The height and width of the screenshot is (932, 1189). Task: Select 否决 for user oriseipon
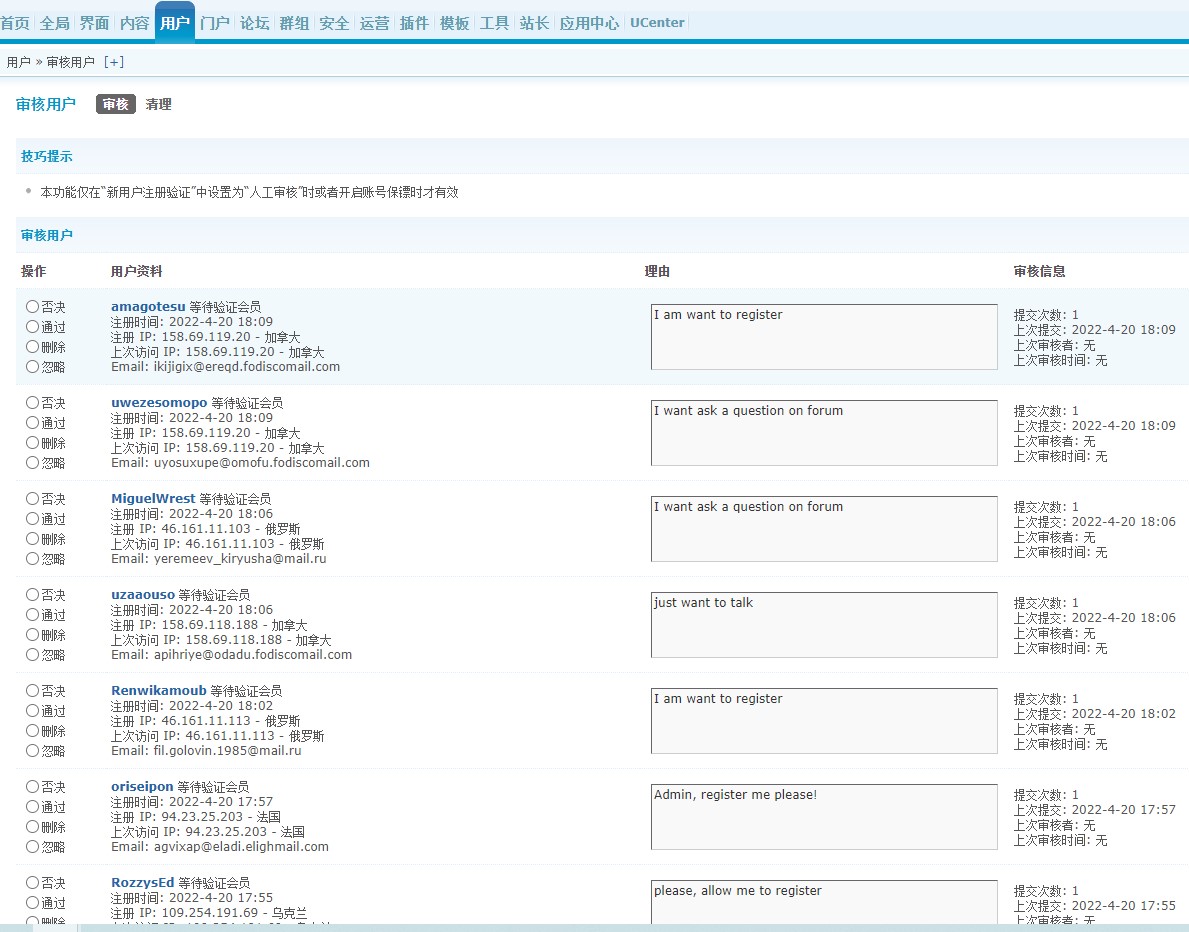33,787
